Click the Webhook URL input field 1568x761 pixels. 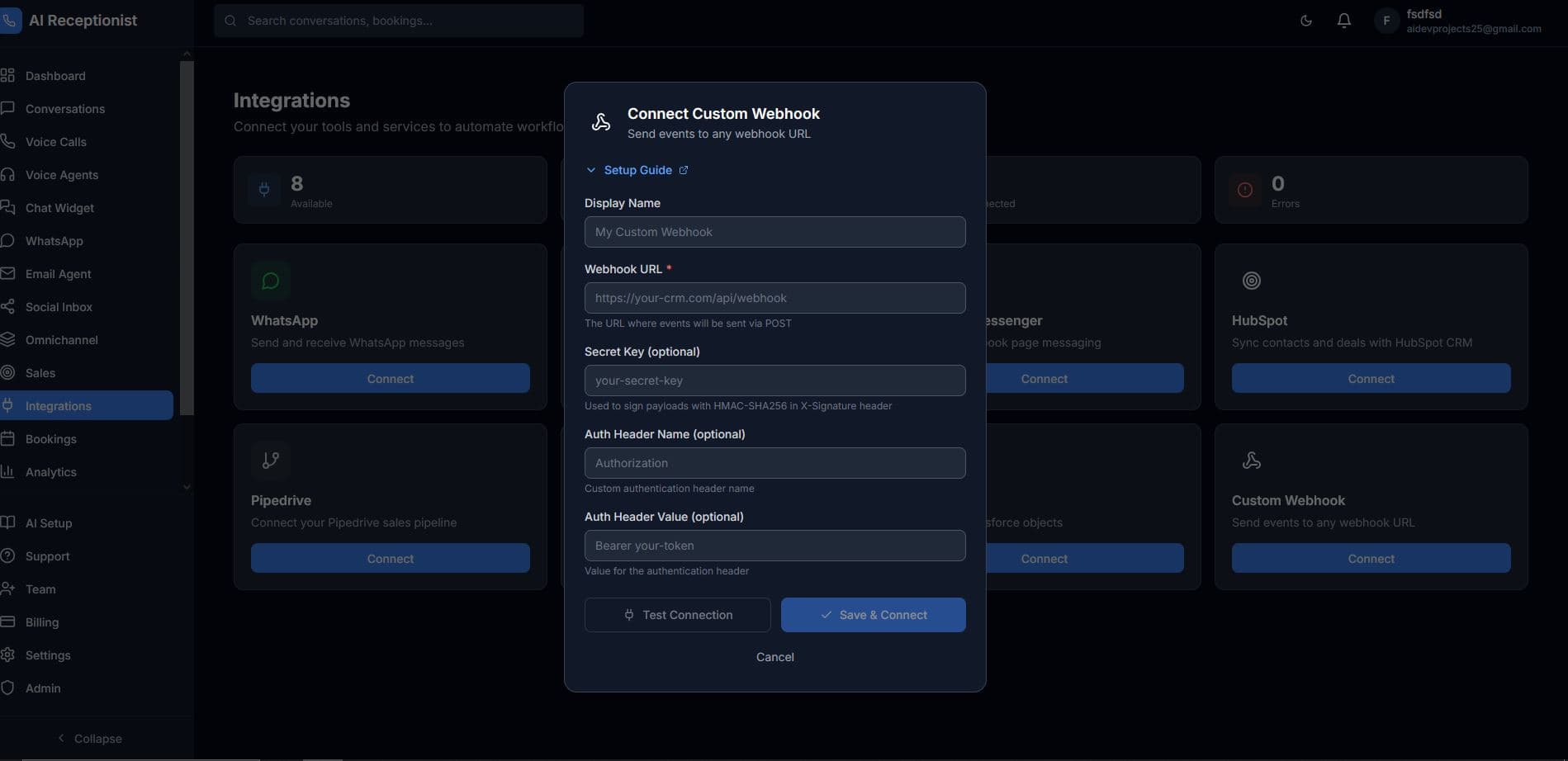tap(774, 298)
